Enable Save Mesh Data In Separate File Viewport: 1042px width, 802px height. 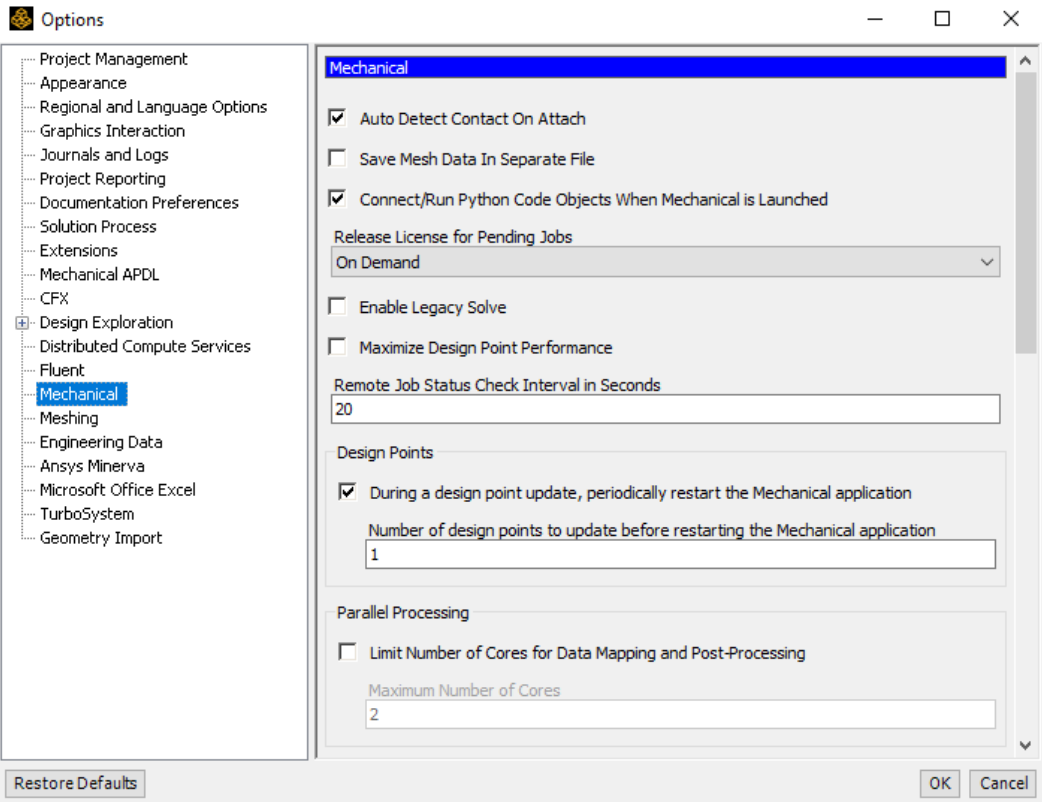pyautogui.click(x=338, y=158)
